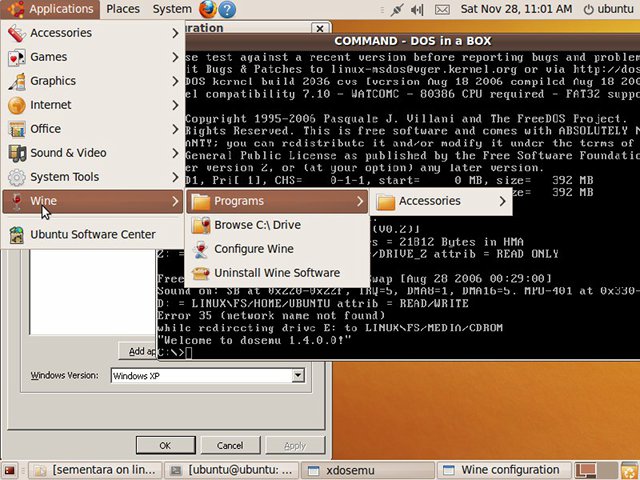Viewport: 640px width, 480px height.
Task: Click the Accessories folder icon in Programs submenu
Action: (386, 201)
